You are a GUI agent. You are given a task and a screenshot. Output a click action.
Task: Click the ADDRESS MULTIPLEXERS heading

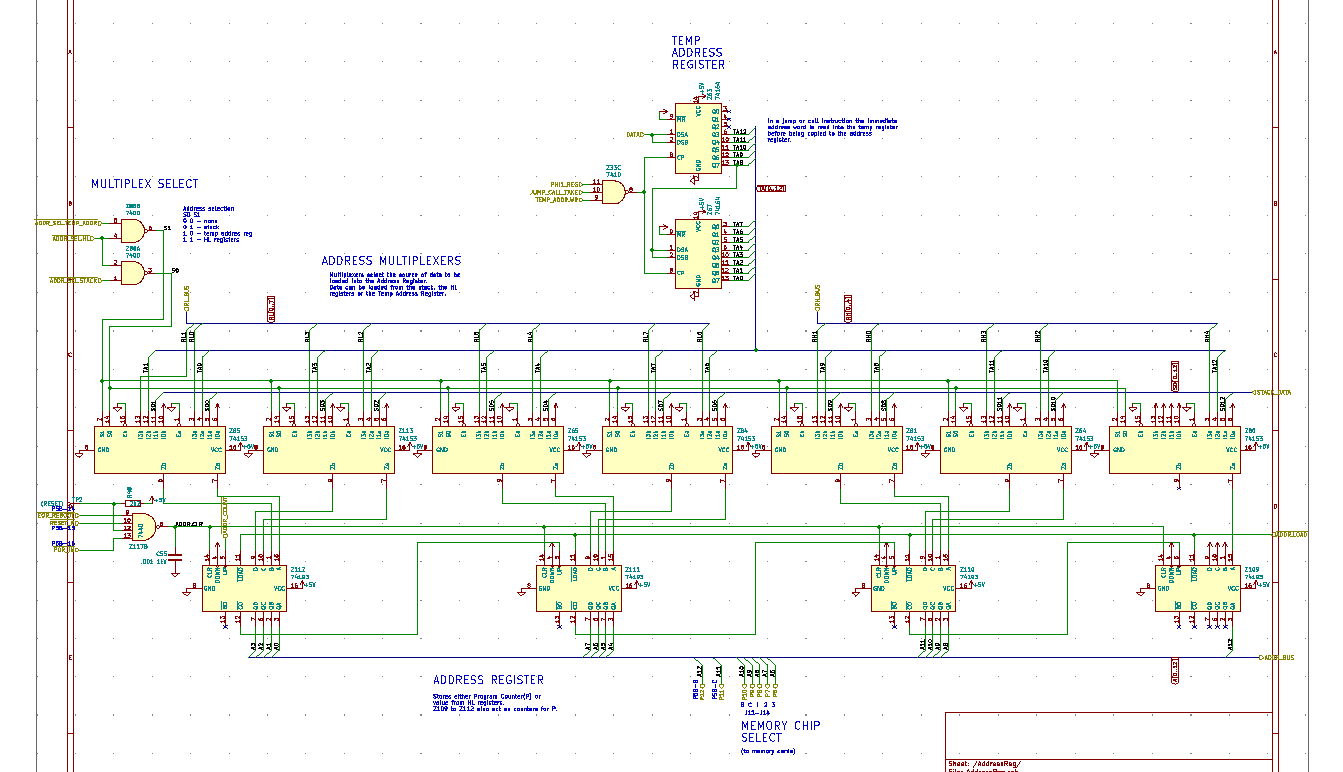[391, 261]
